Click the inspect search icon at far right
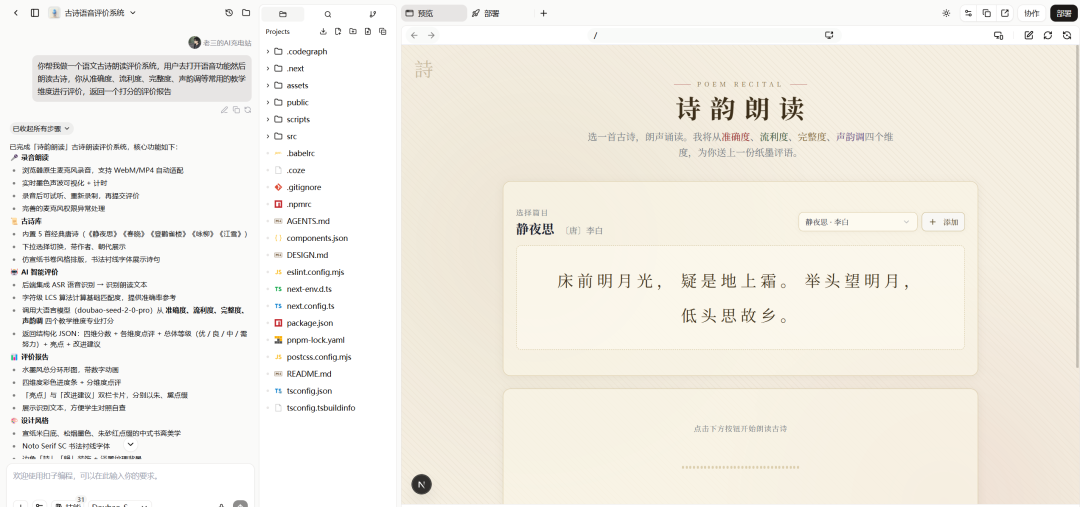Viewport: 1080px width, 507px height. (x=1067, y=35)
